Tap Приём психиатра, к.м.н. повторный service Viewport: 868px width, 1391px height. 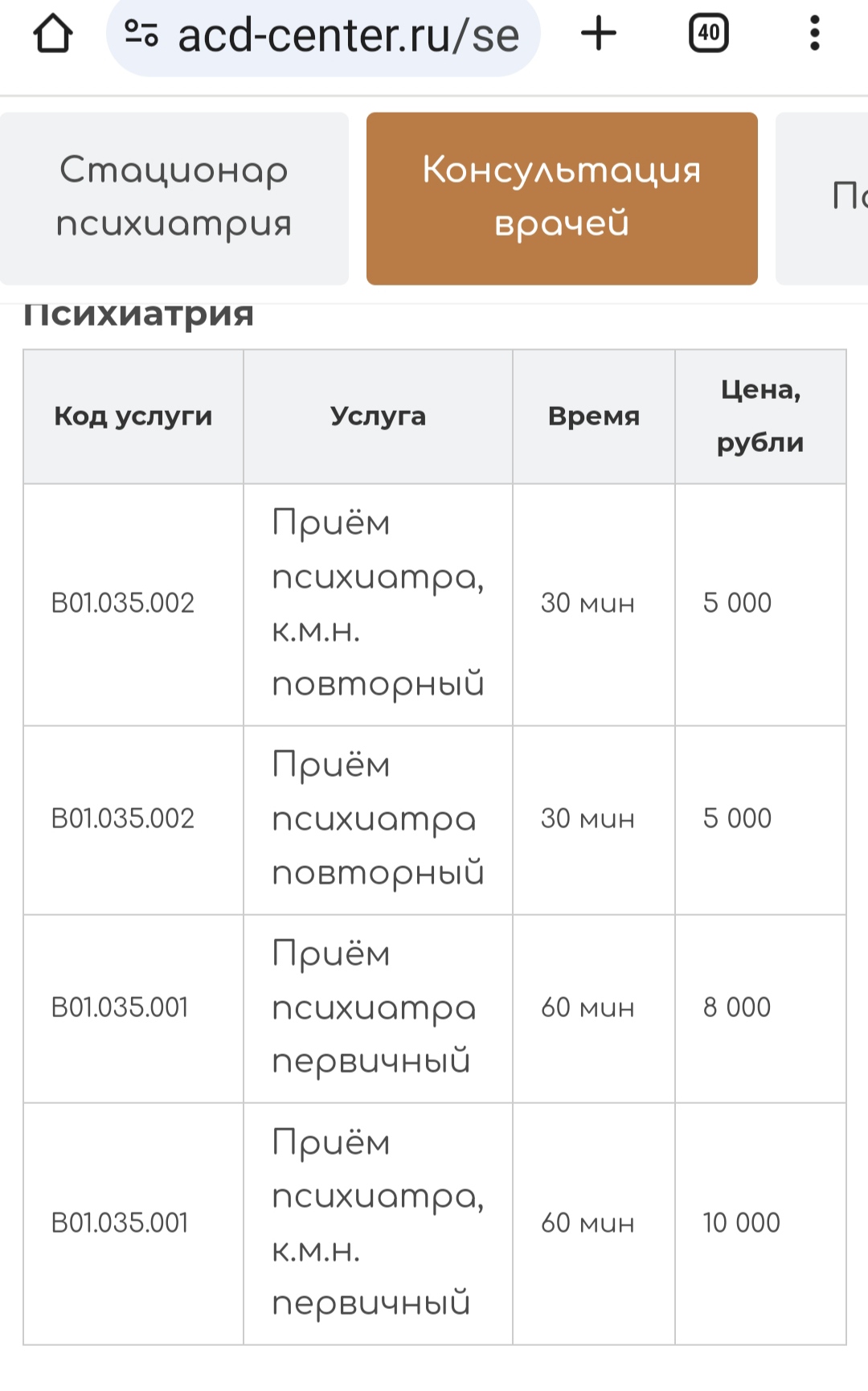(x=378, y=604)
